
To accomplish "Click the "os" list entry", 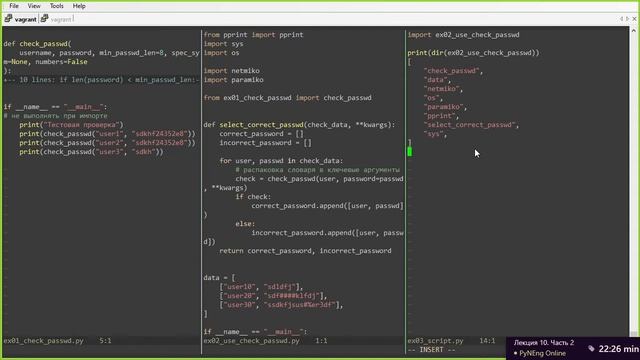I will click(433, 98).
